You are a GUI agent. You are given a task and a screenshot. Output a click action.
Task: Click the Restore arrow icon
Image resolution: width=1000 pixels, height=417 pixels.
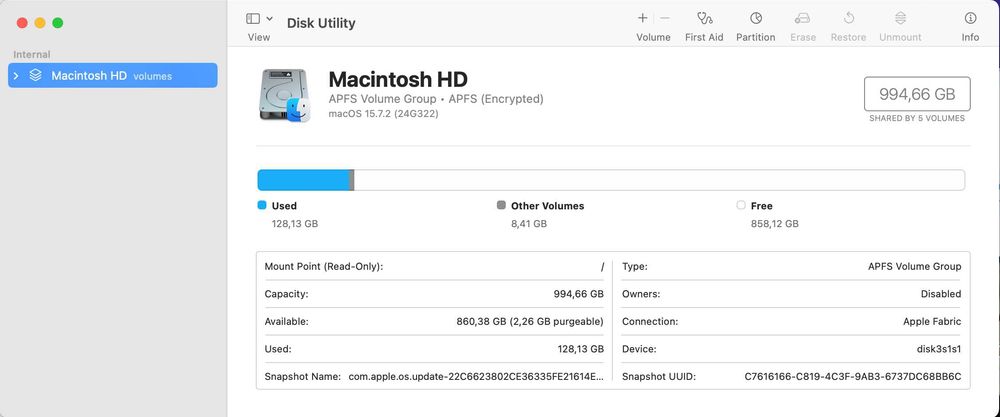[x=849, y=18]
